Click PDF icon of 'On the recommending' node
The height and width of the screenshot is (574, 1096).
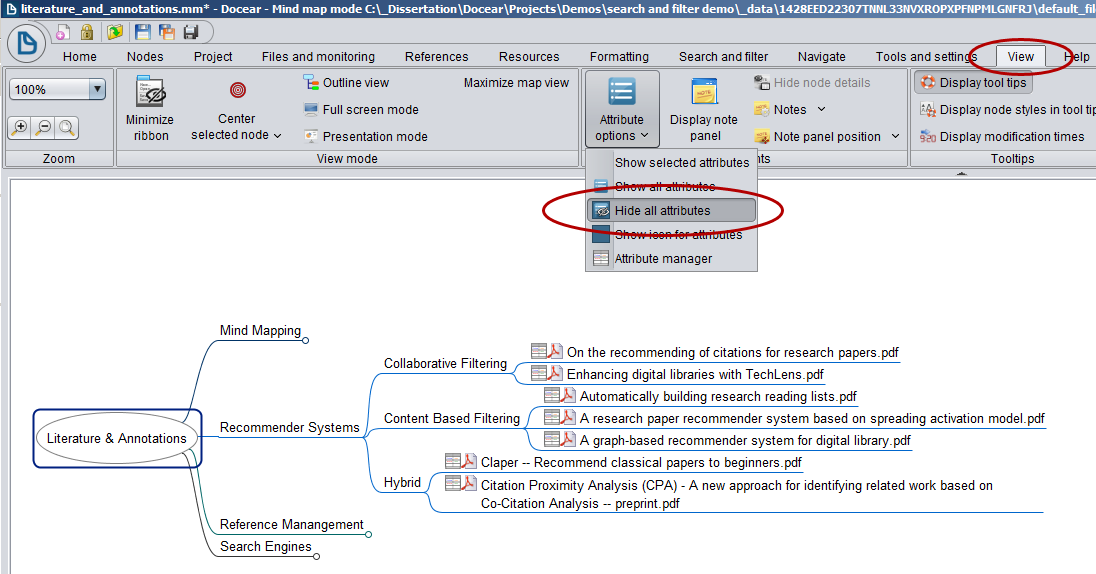(x=555, y=351)
